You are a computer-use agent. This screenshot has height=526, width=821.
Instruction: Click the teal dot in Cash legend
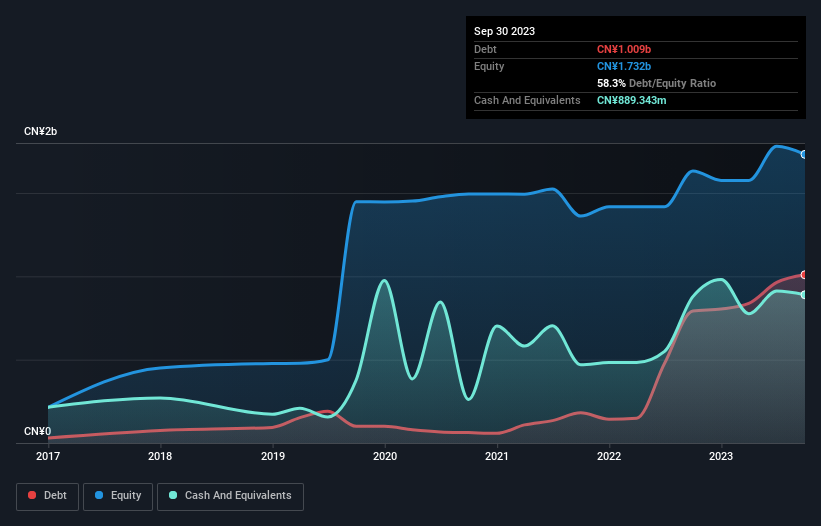[x=173, y=496]
